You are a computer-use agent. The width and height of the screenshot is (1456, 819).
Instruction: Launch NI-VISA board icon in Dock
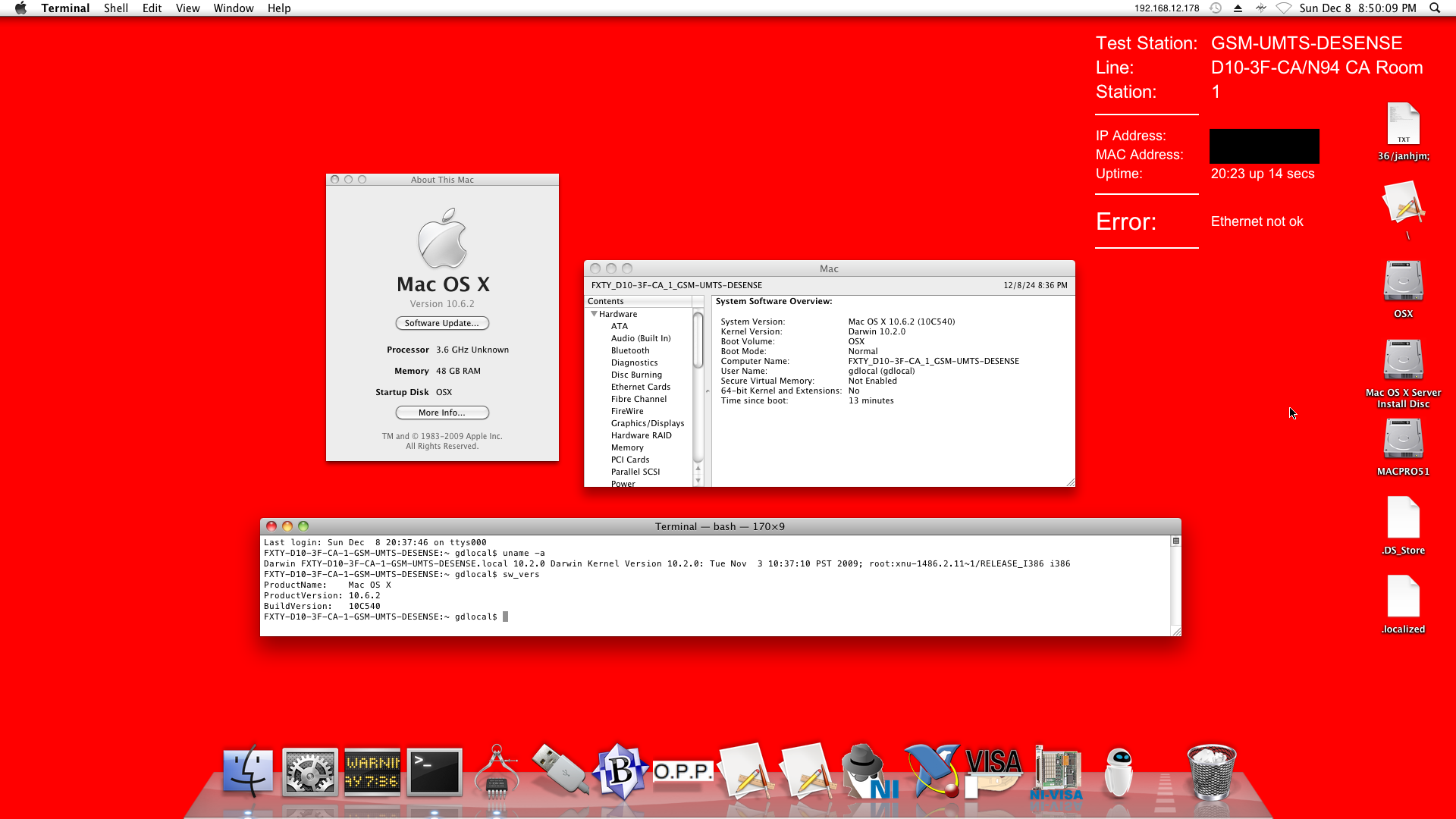click(1056, 772)
